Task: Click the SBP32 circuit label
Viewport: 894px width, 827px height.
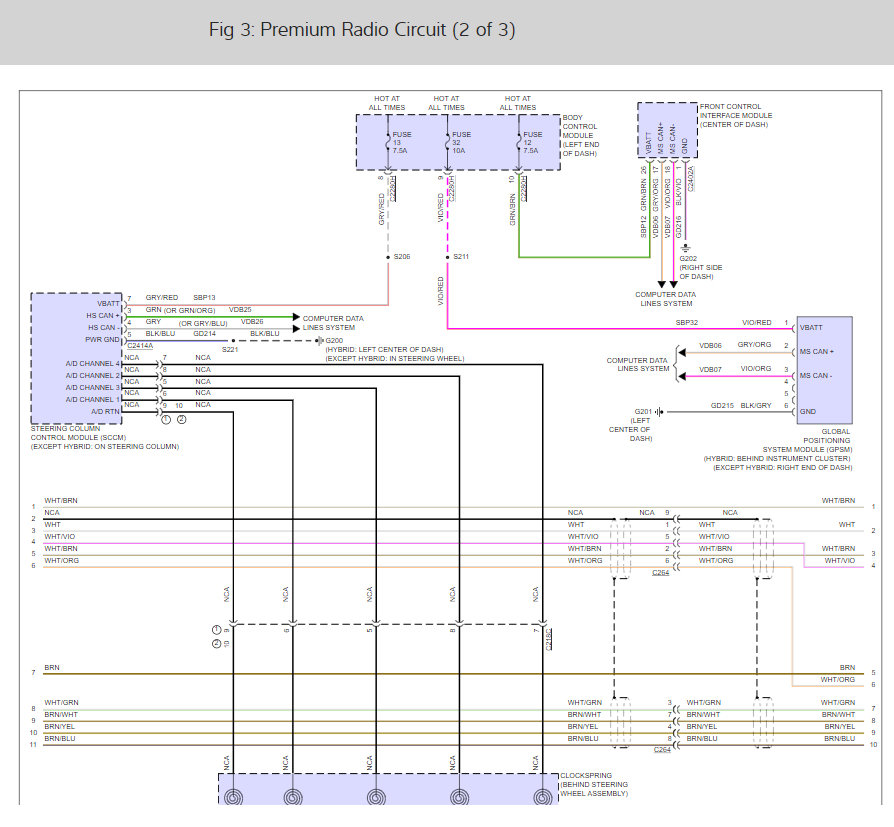Action: (686, 323)
